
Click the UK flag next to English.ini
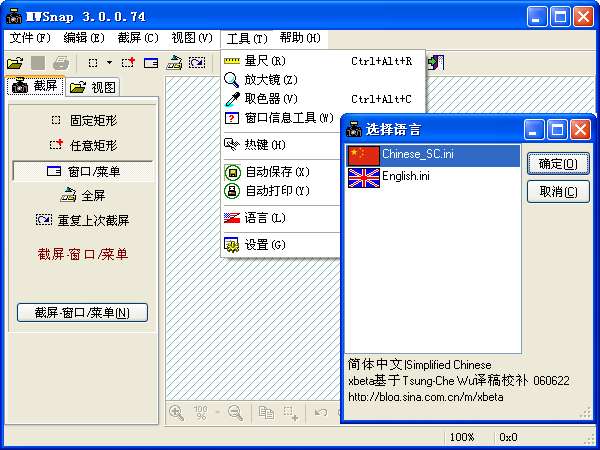[364, 178]
